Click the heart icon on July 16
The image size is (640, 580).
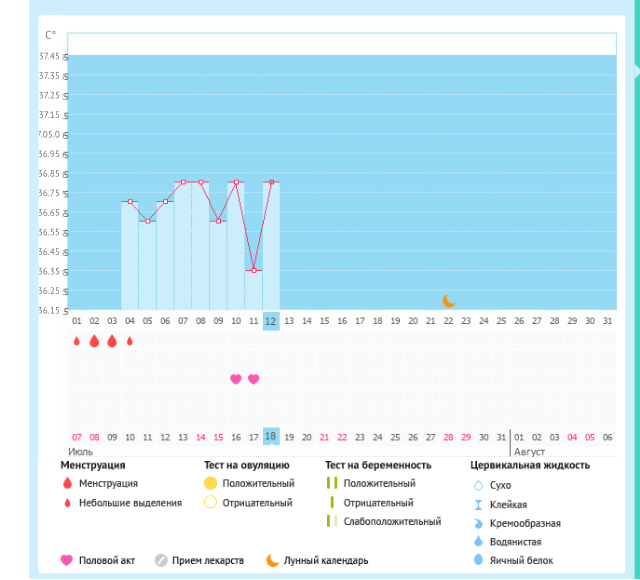[236, 379]
